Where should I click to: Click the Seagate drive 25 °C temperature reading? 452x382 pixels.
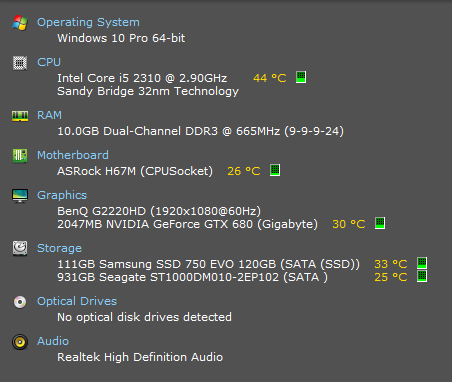(391, 277)
